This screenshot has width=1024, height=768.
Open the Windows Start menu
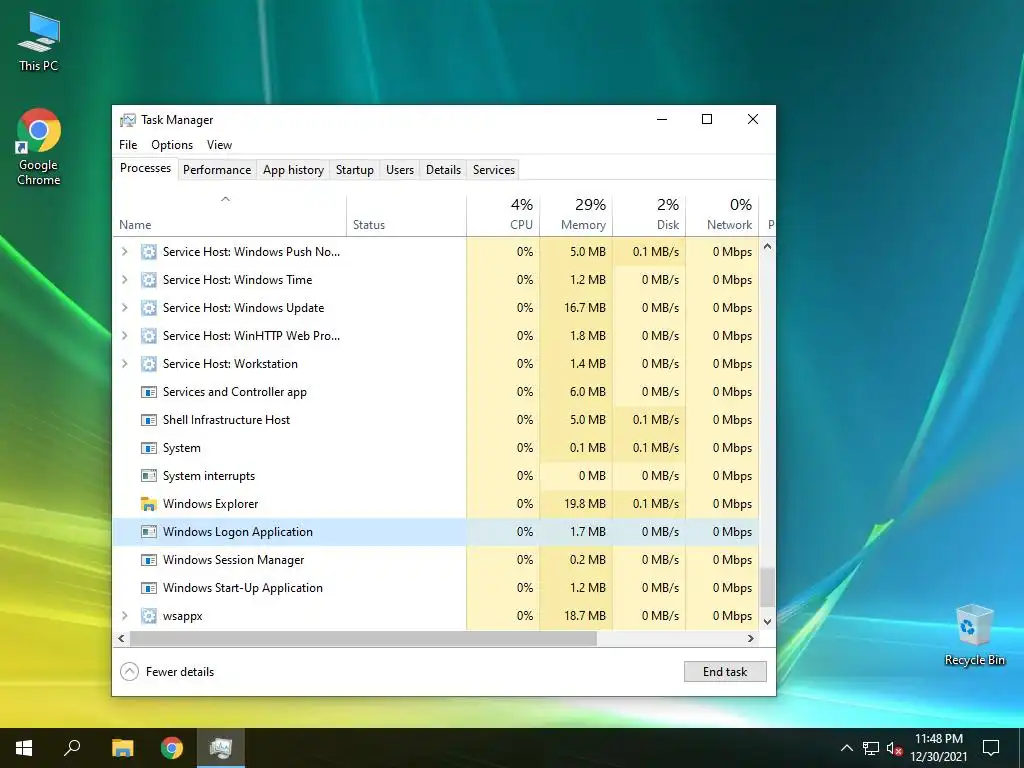pyautogui.click(x=24, y=748)
